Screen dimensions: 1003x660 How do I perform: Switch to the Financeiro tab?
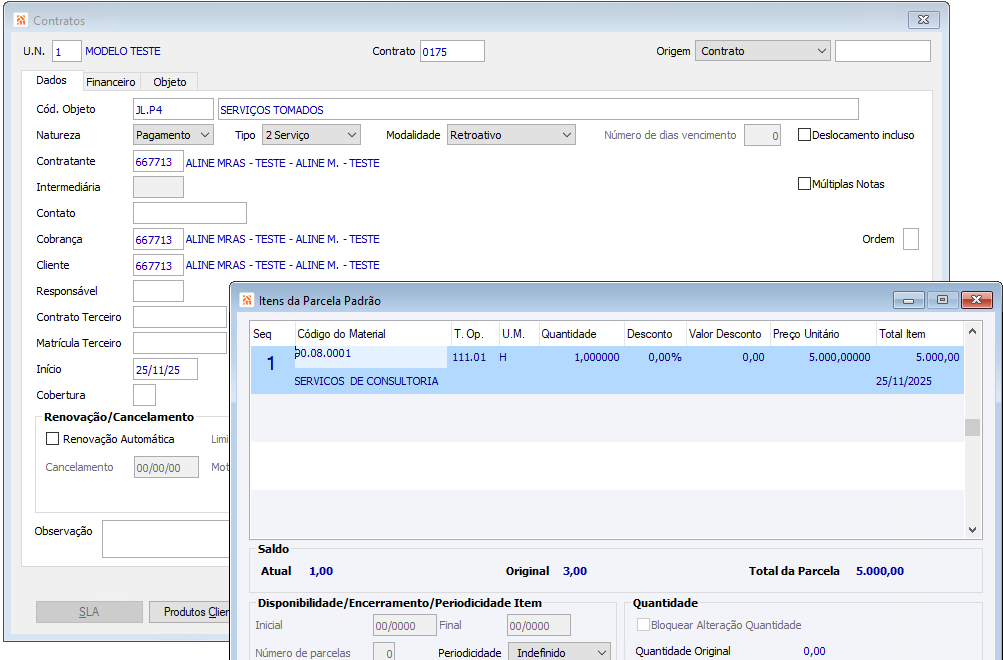pos(110,82)
